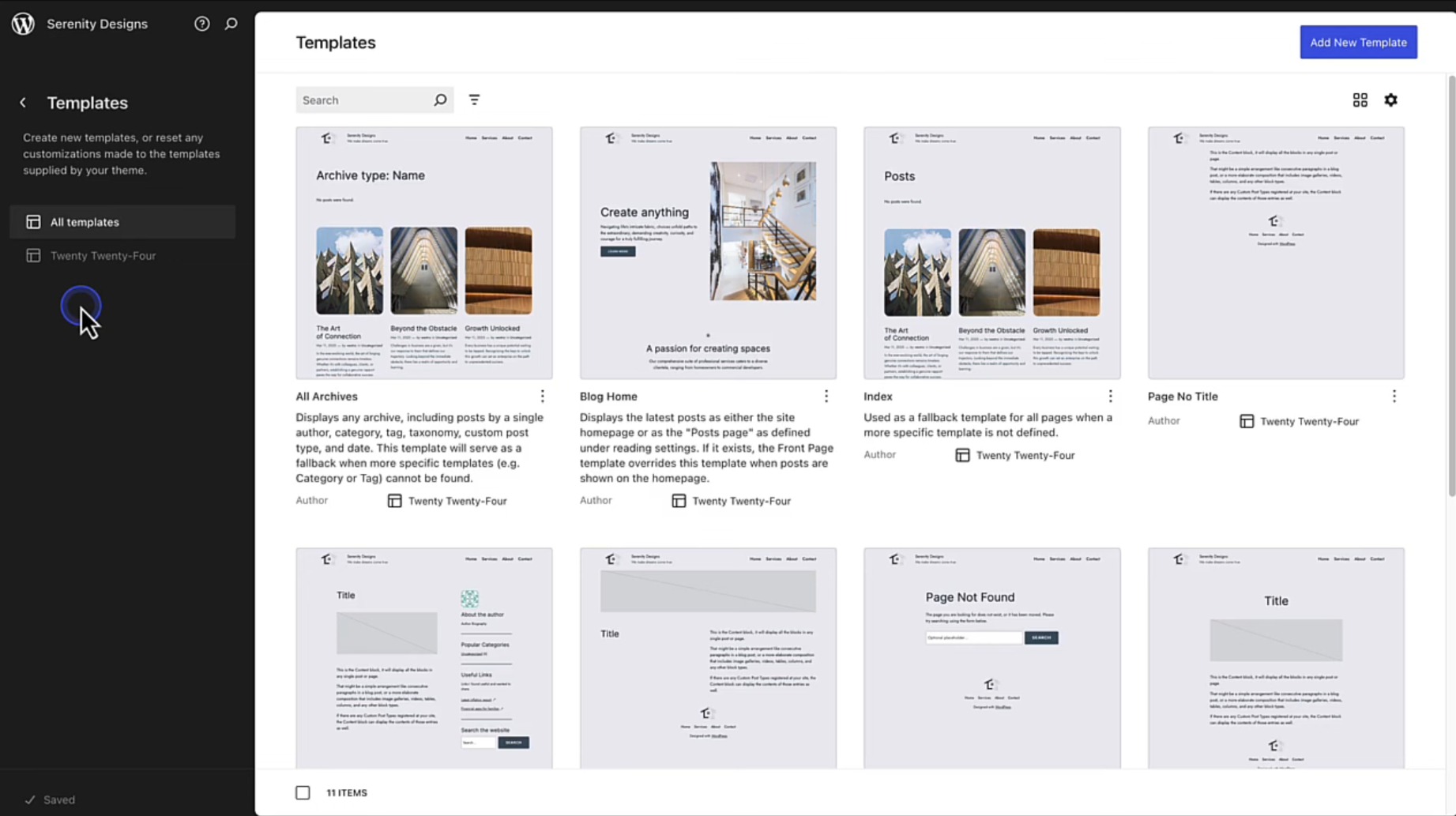Image resolution: width=1456 pixels, height=816 pixels.
Task: Open view options gear icon
Action: coord(1390,100)
